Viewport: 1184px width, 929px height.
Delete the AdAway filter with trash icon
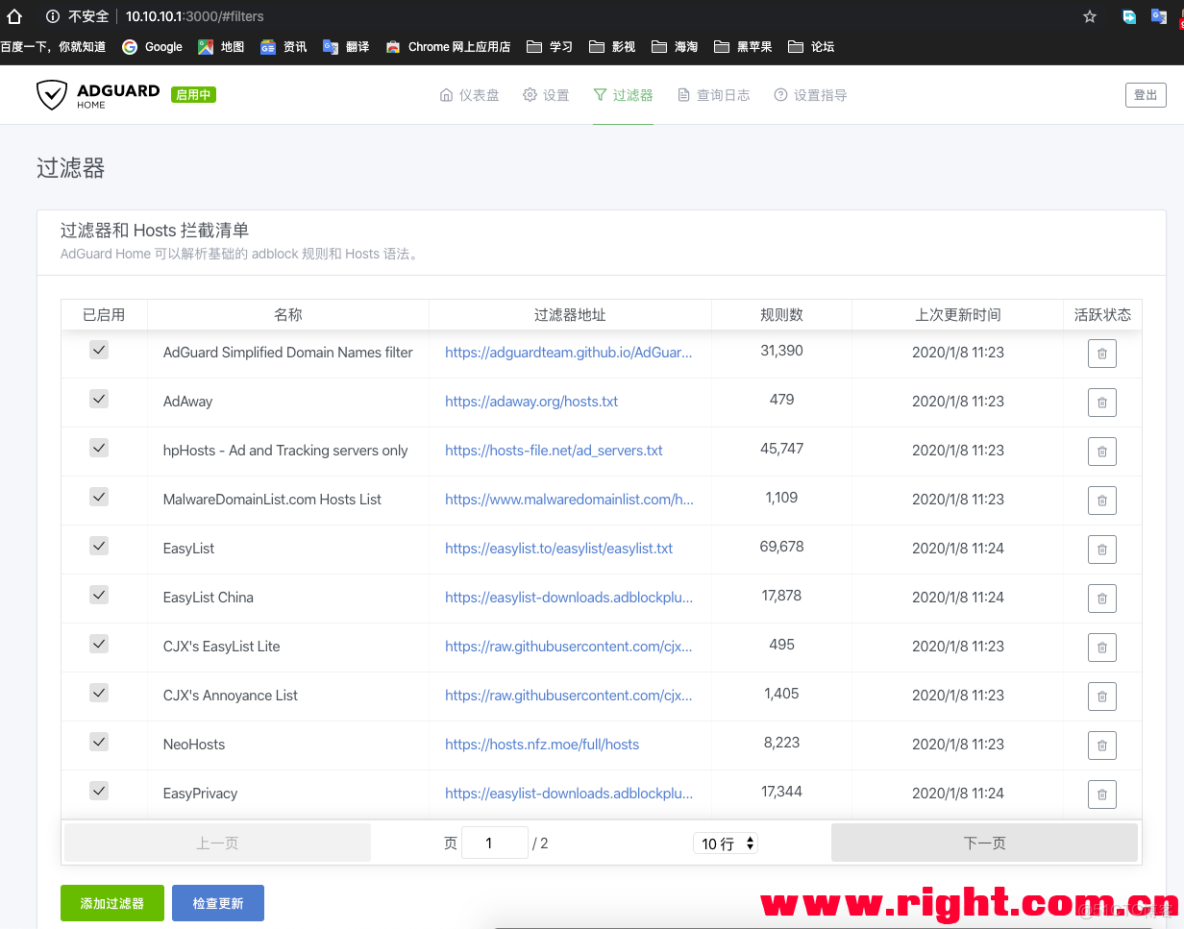(x=1102, y=402)
